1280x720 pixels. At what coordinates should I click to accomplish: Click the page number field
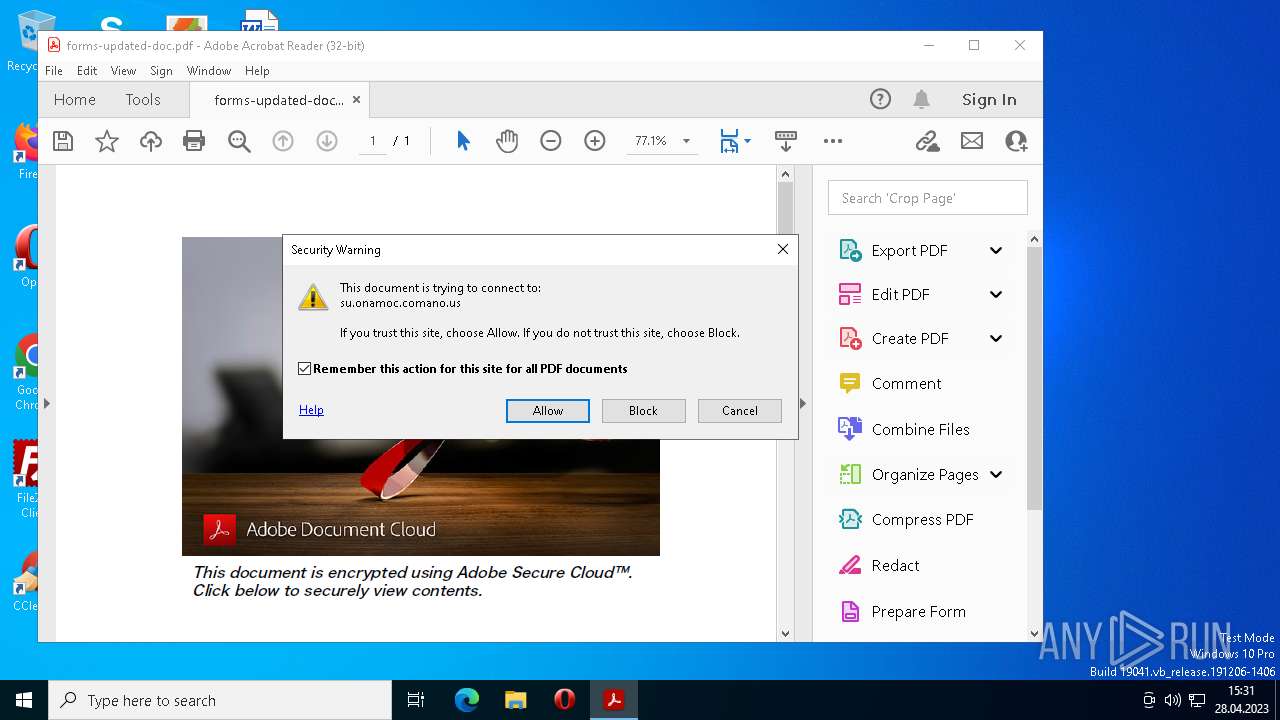[372, 141]
